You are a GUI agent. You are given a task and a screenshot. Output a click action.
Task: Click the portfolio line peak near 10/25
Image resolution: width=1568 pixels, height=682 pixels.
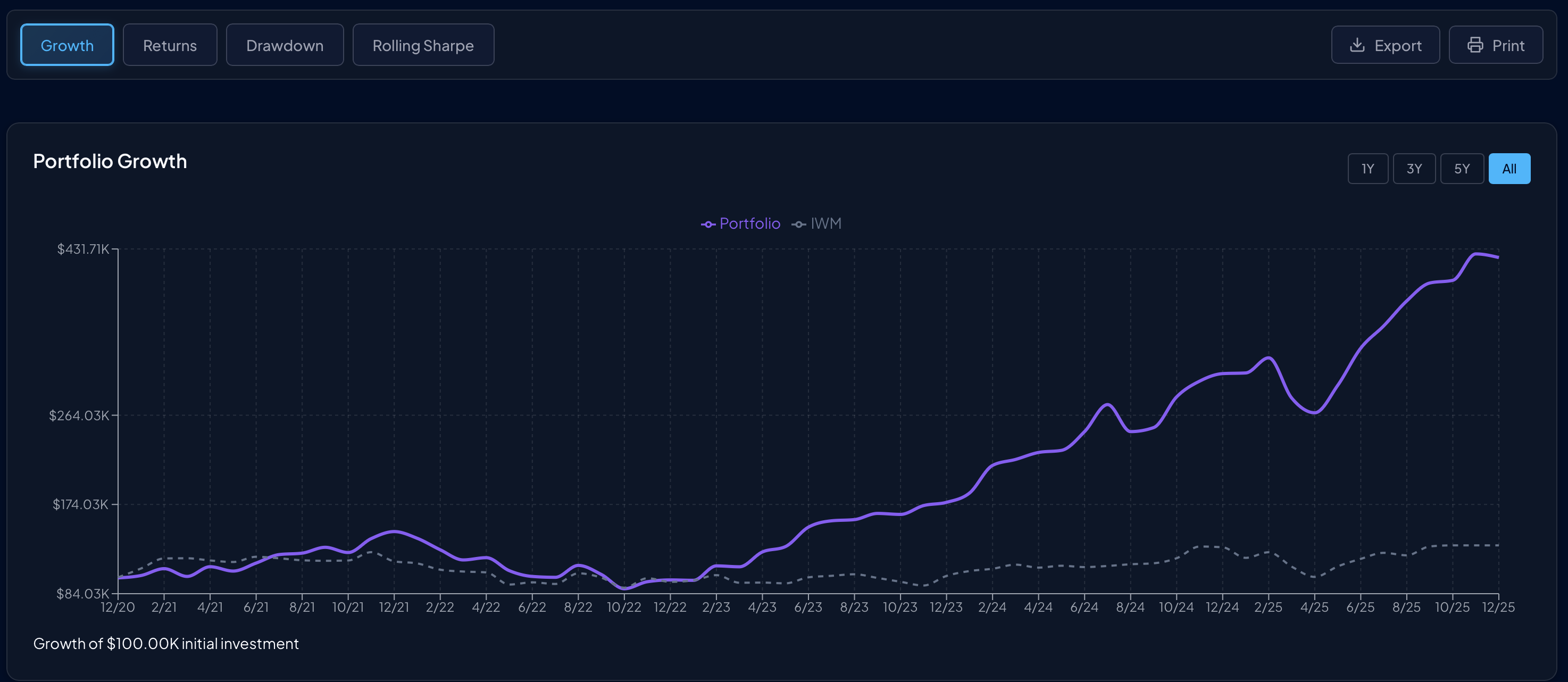click(x=1475, y=253)
